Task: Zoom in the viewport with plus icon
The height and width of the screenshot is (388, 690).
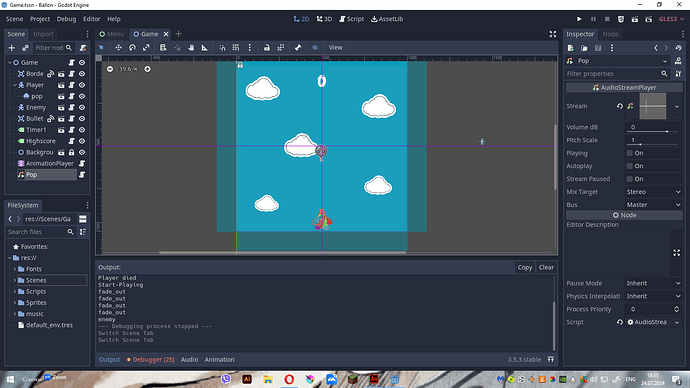Action: pos(147,69)
